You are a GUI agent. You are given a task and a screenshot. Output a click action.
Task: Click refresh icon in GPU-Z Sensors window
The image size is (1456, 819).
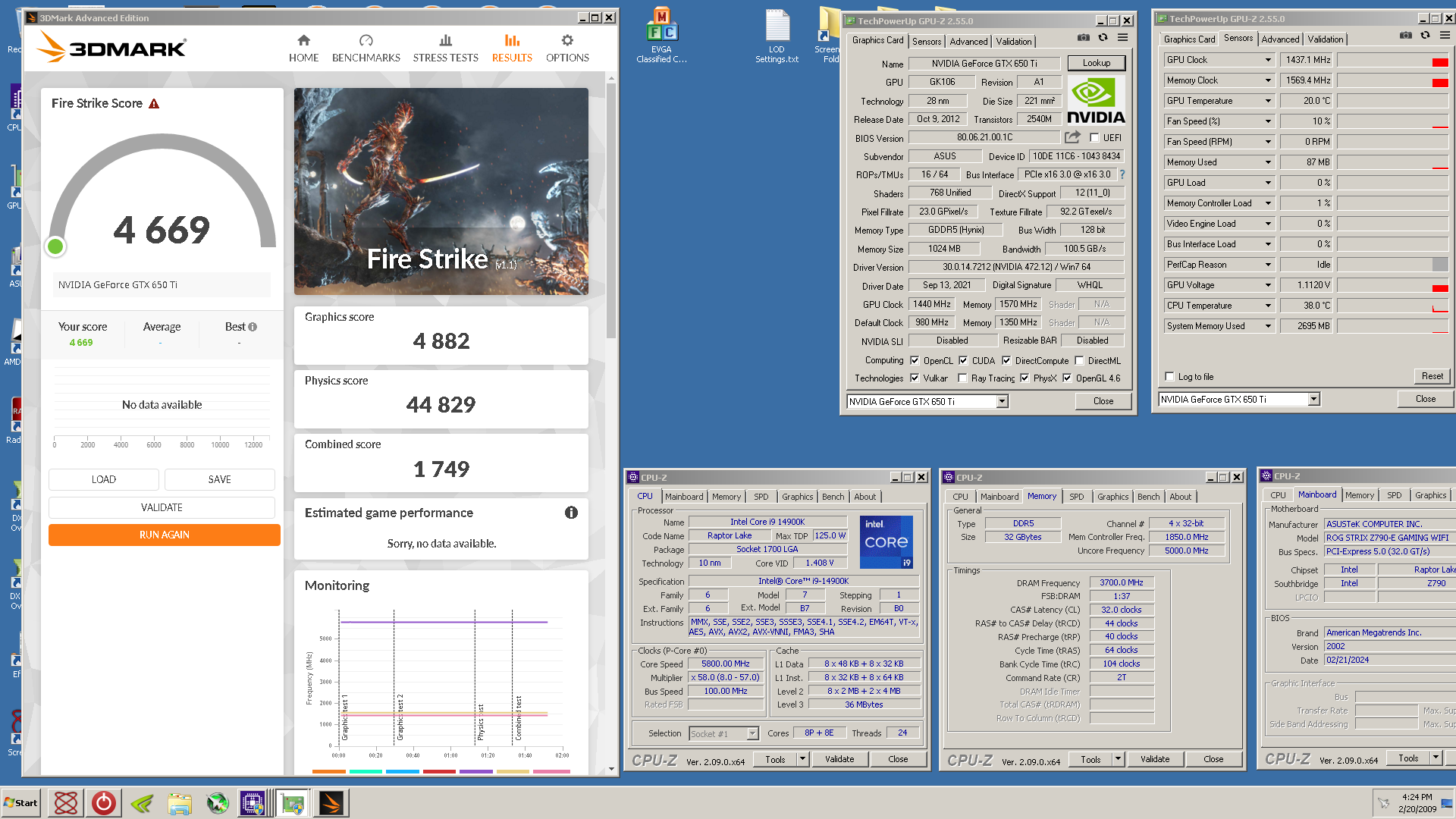click(x=1426, y=35)
